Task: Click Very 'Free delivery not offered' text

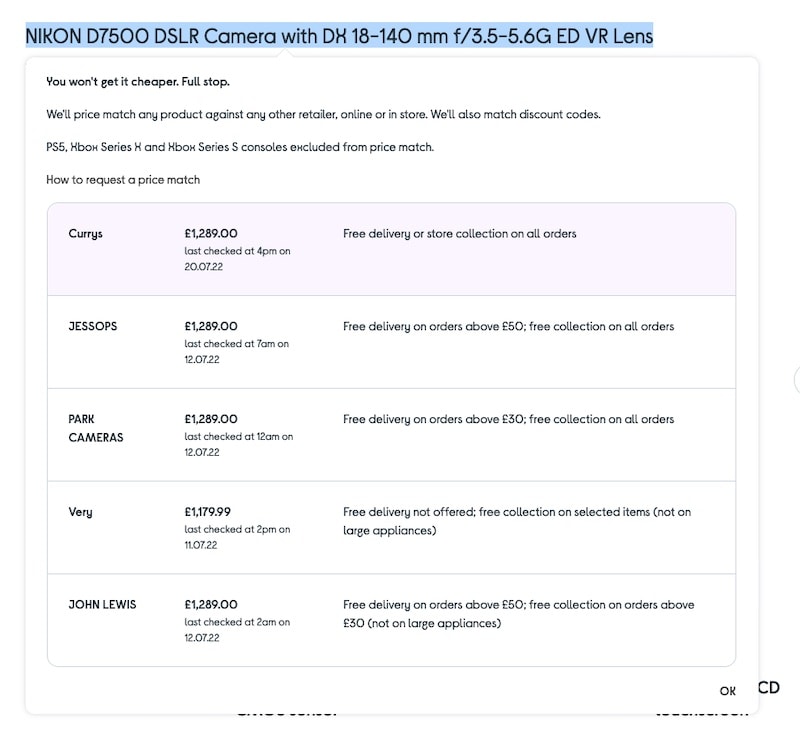Action: [517, 521]
